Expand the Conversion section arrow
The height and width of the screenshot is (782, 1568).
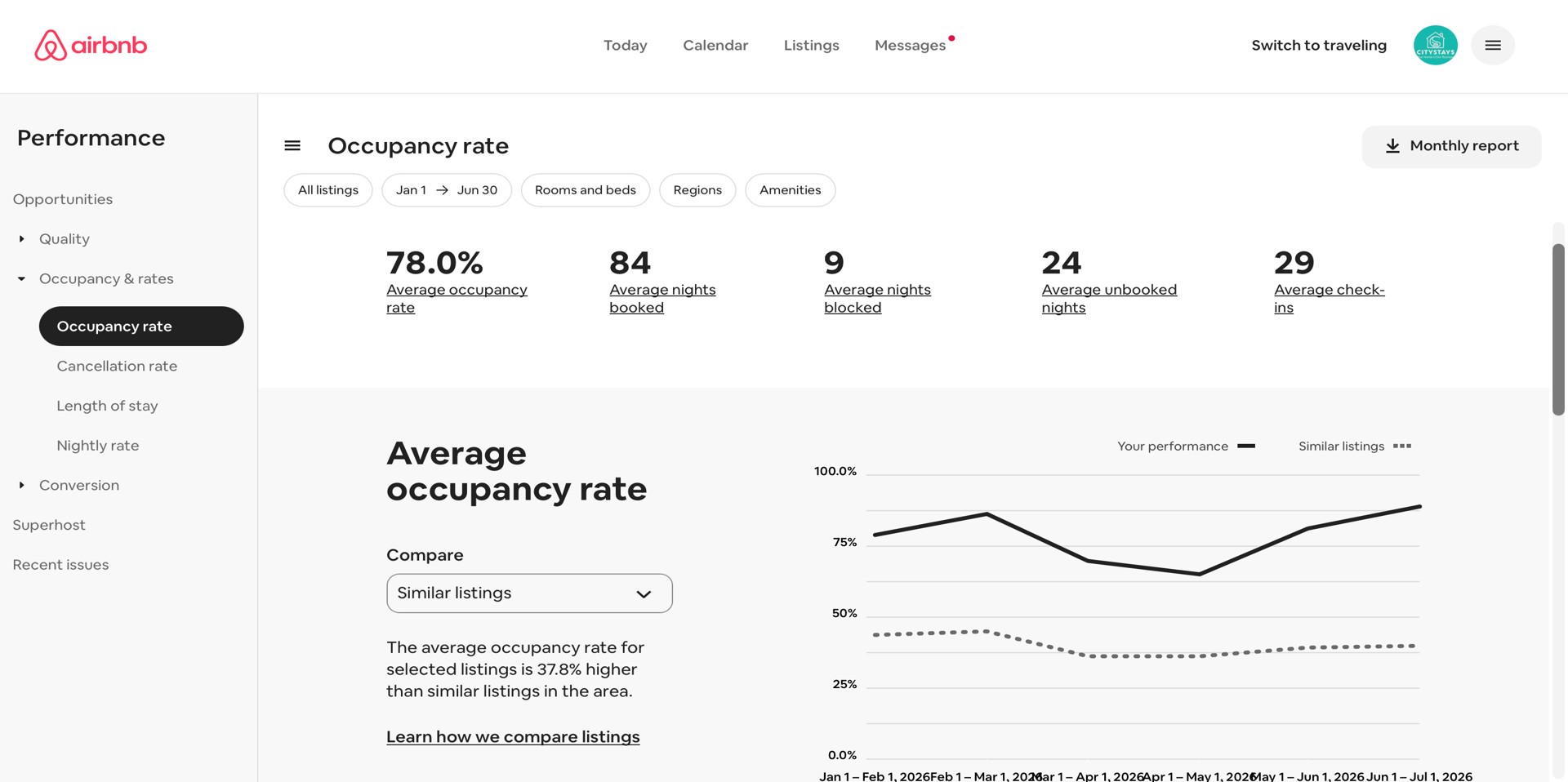pos(21,485)
